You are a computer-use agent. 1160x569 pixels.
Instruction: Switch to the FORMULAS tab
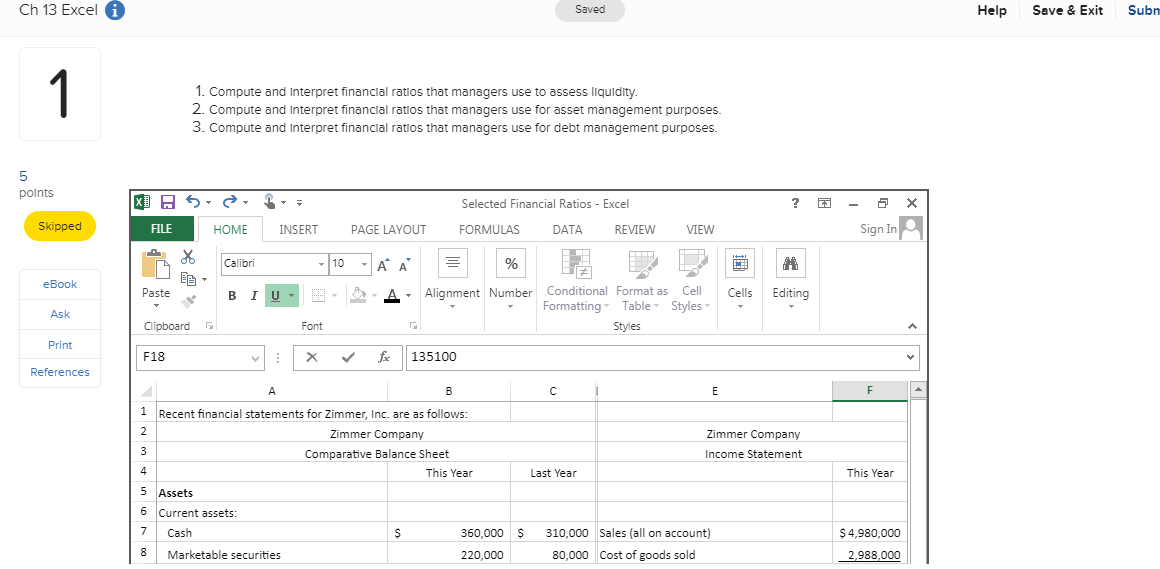point(489,229)
